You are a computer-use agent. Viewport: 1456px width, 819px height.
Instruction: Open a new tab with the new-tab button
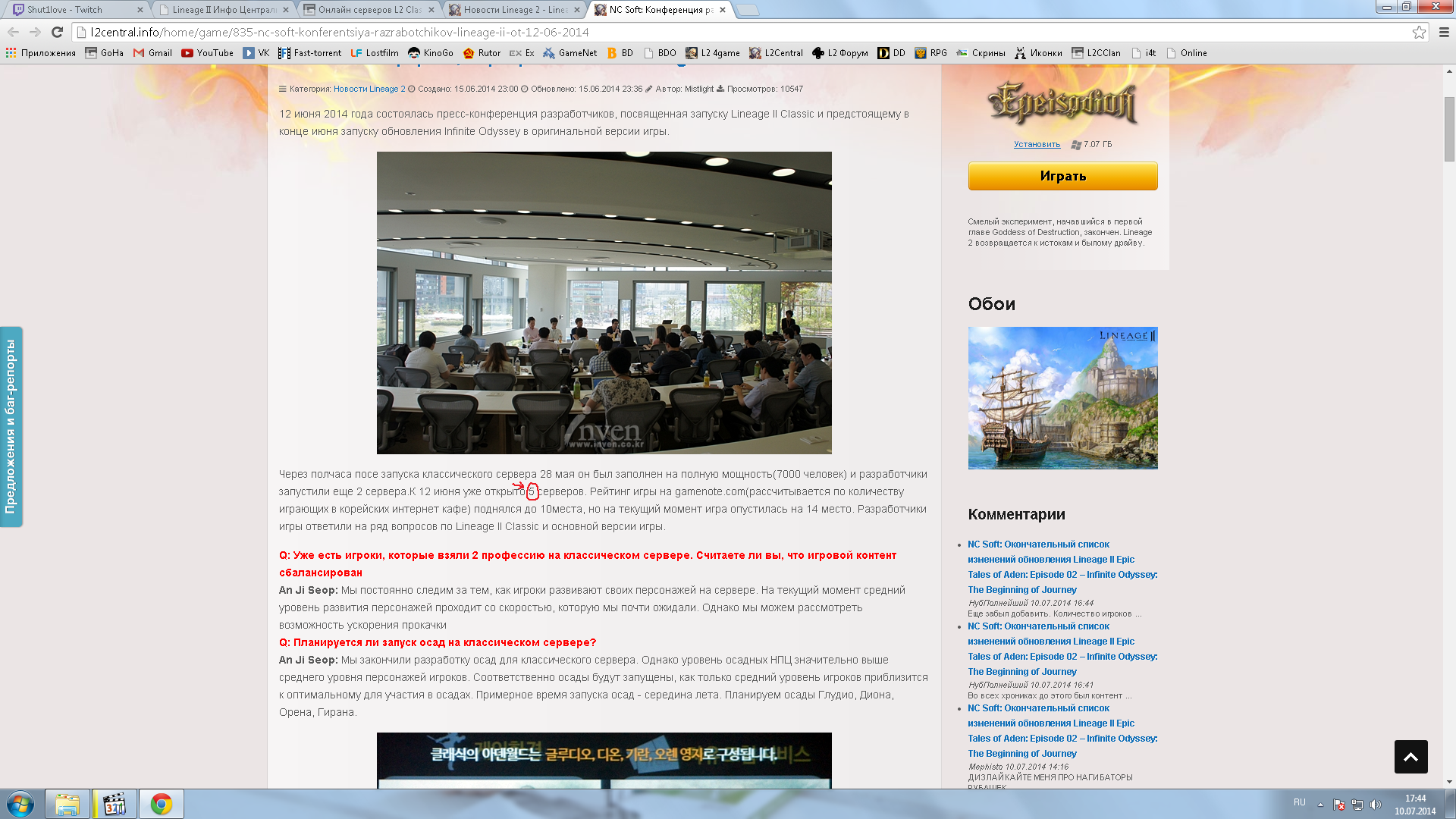tap(747, 10)
